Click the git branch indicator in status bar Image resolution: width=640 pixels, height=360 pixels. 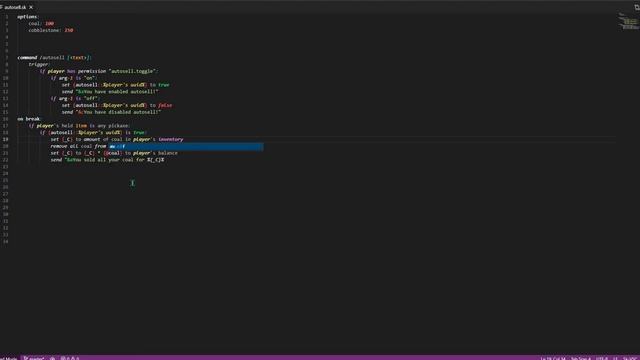click(33, 358)
